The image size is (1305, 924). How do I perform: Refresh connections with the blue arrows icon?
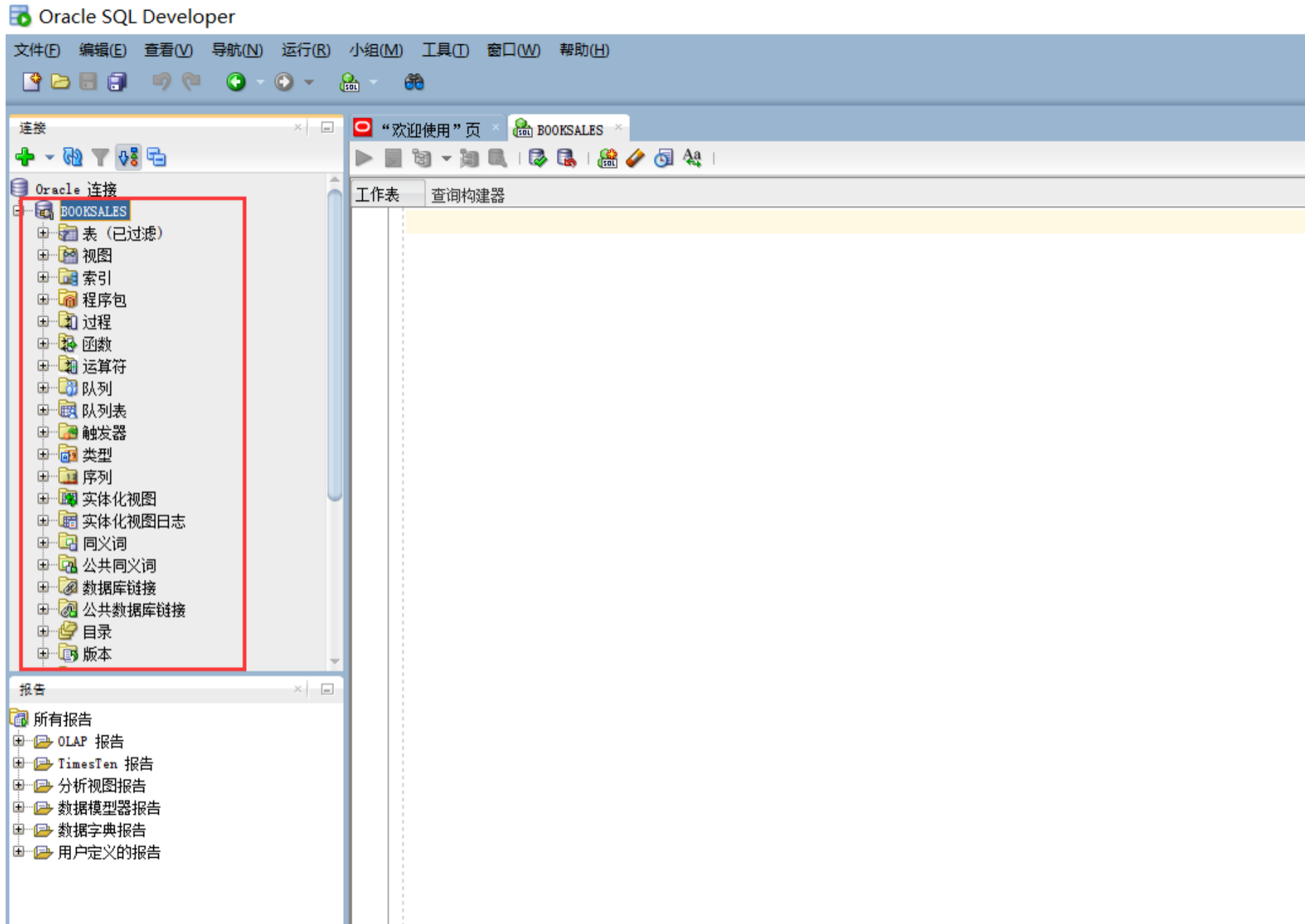(72, 157)
